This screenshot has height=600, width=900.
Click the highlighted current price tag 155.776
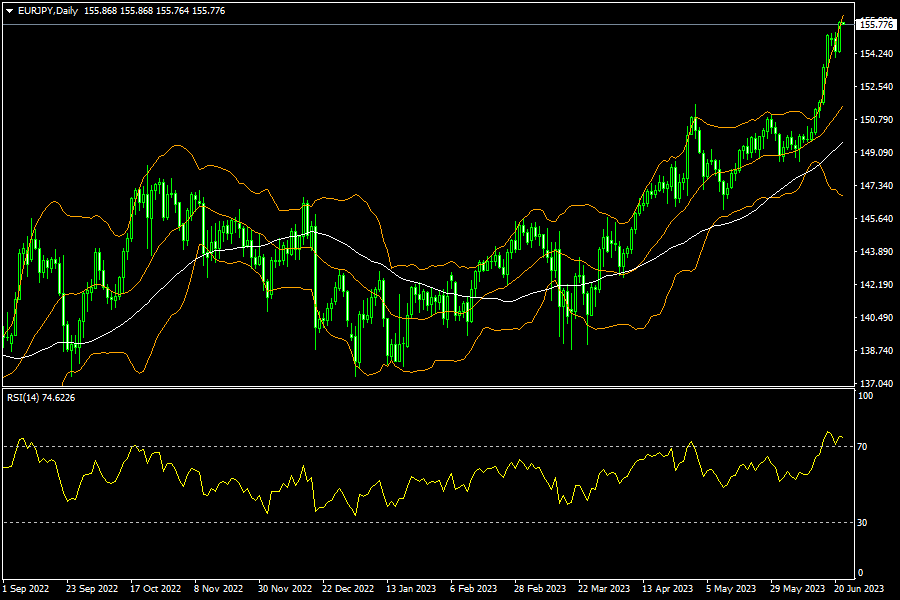point(876,24)
